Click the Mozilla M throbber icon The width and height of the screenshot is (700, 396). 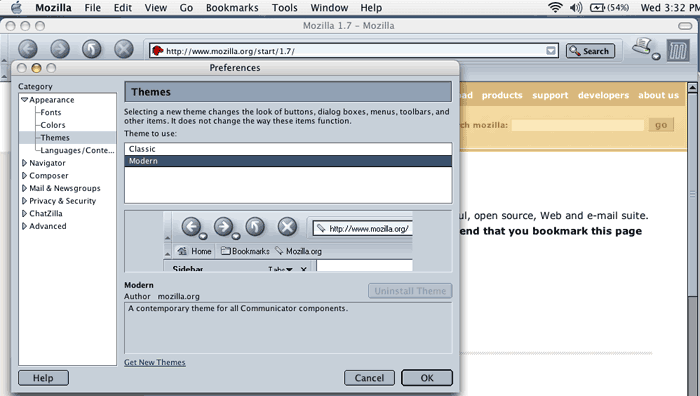[x=678, y=50]
